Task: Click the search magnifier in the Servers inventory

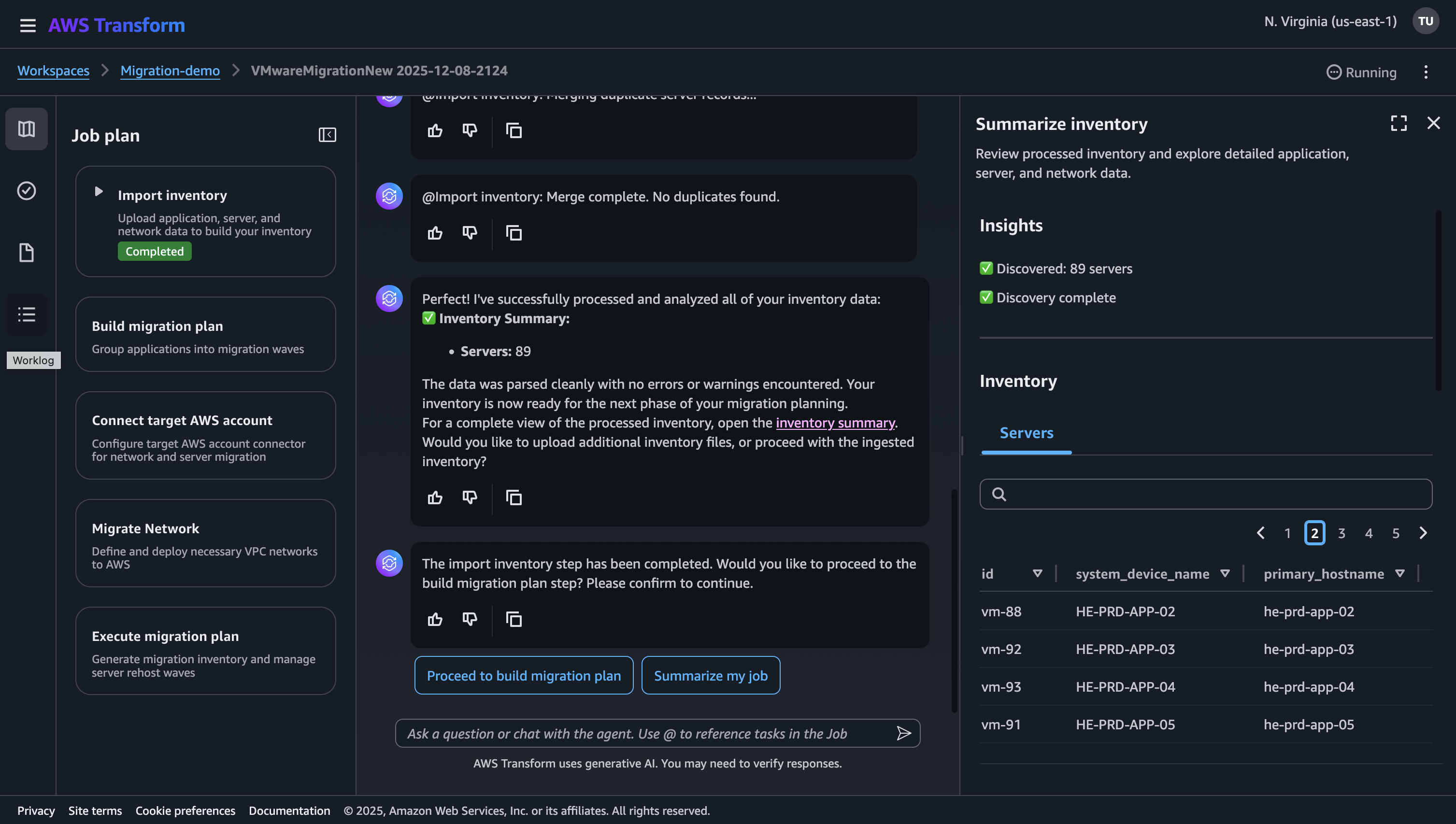Action: [x=999, y=494]
